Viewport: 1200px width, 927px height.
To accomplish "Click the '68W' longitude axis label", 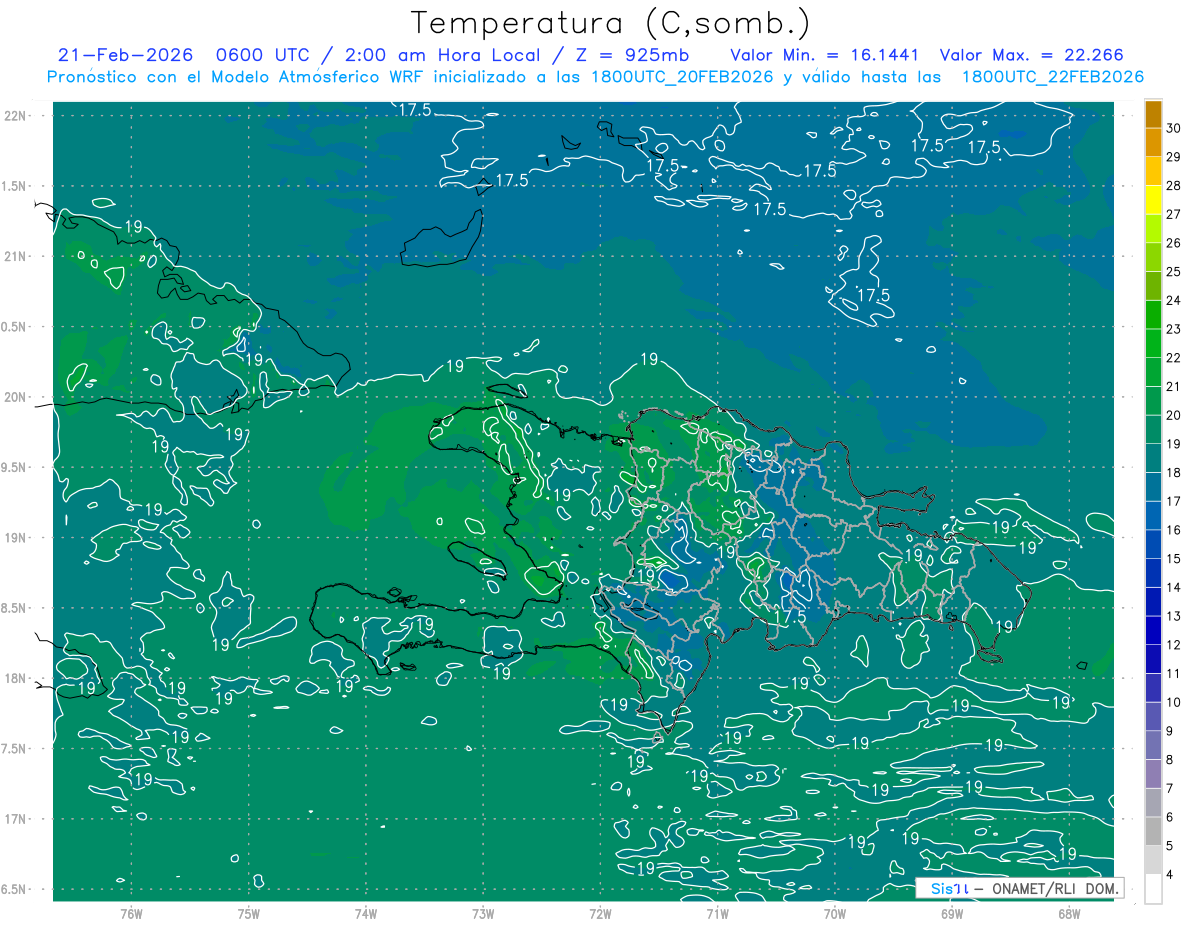I will pos(1069,914).
